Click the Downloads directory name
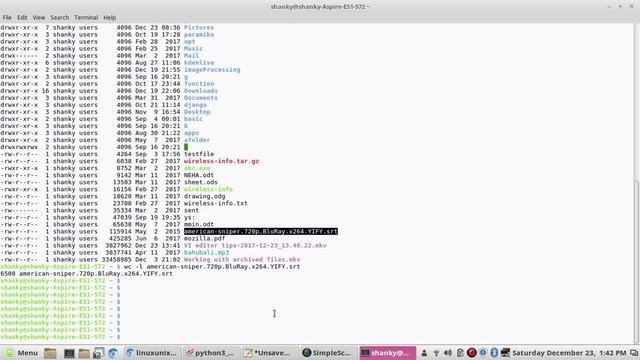The height and width of the screenshot is (360, 640). click(201, 91)
